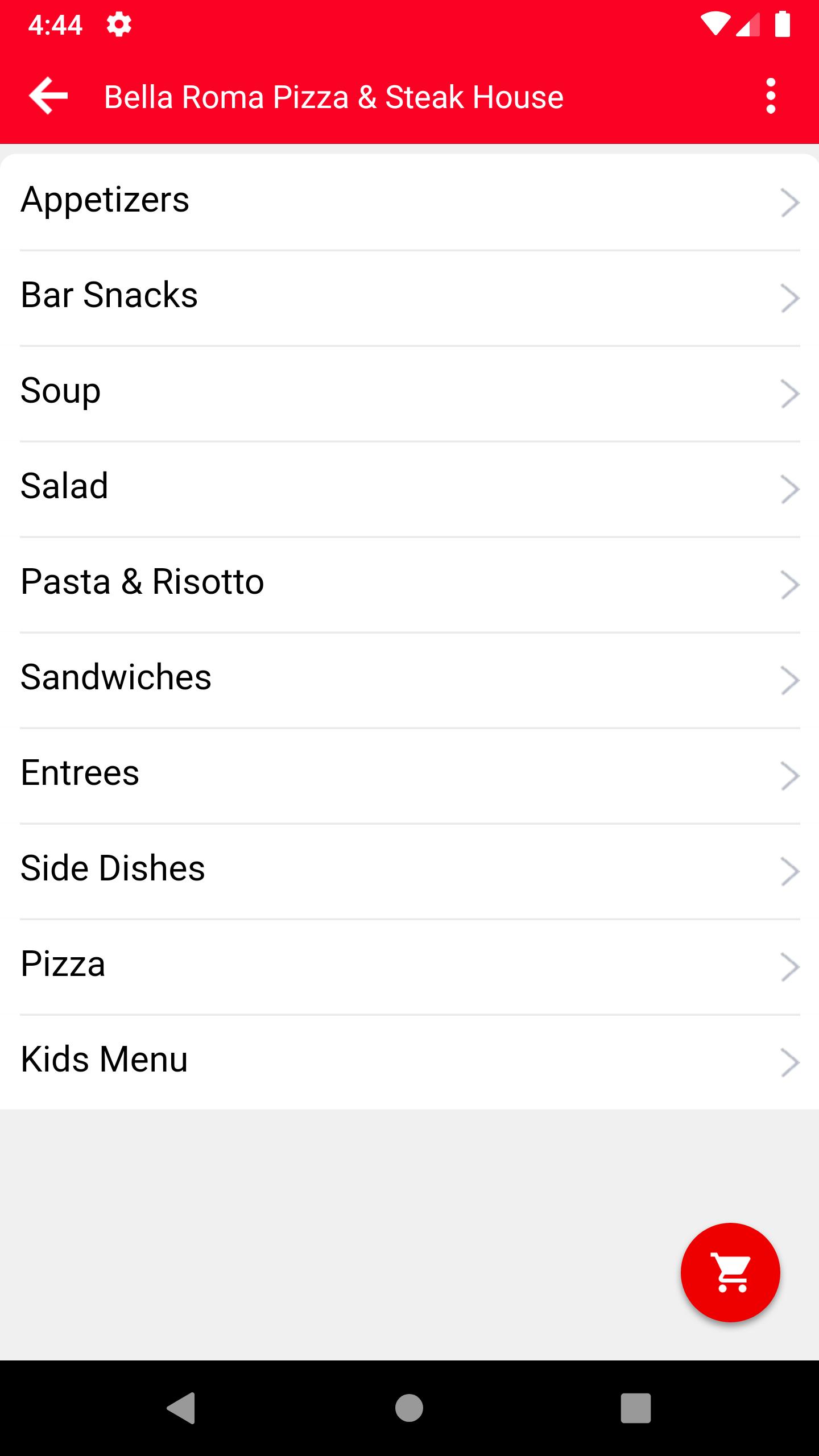View the Kids Menu category
The height and width of the screenshot is (1456, 819).
point(409,1062)
